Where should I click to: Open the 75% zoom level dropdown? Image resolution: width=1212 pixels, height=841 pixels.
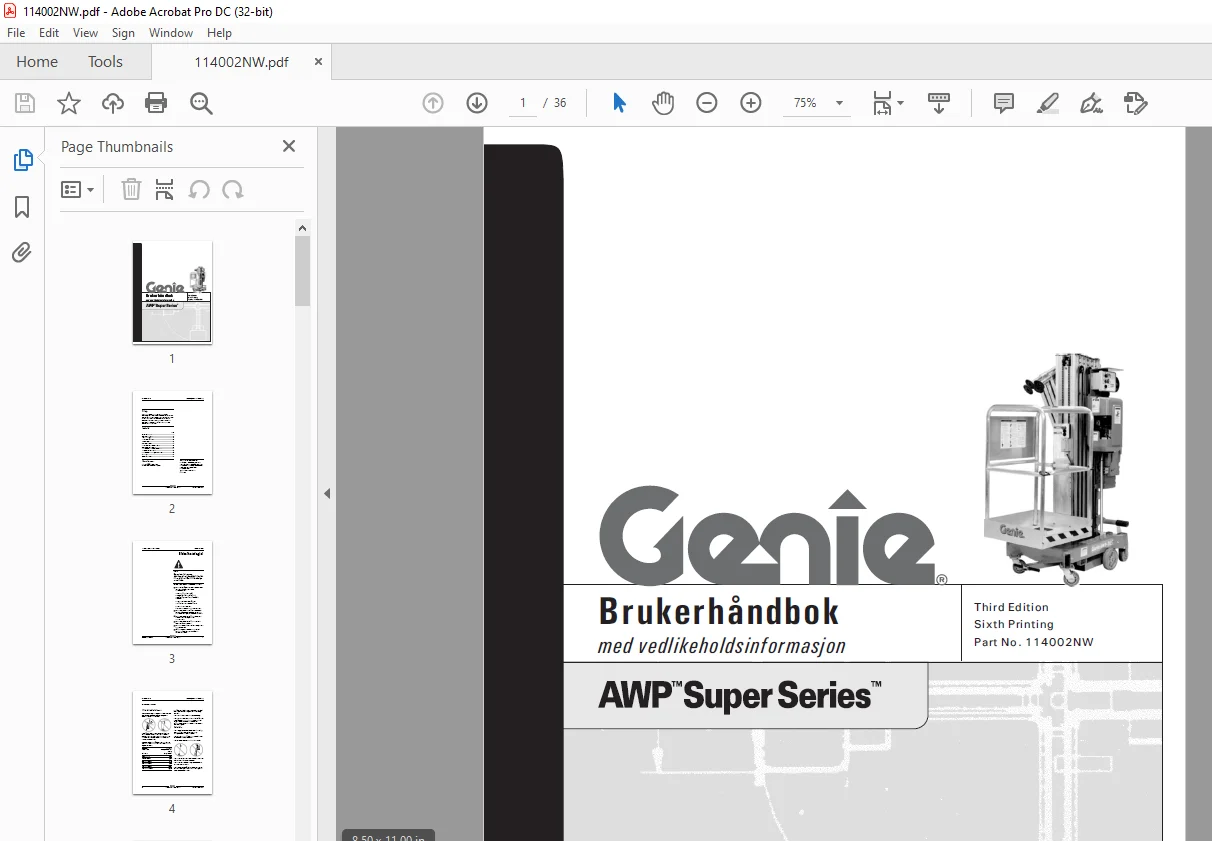coord(816,103)
